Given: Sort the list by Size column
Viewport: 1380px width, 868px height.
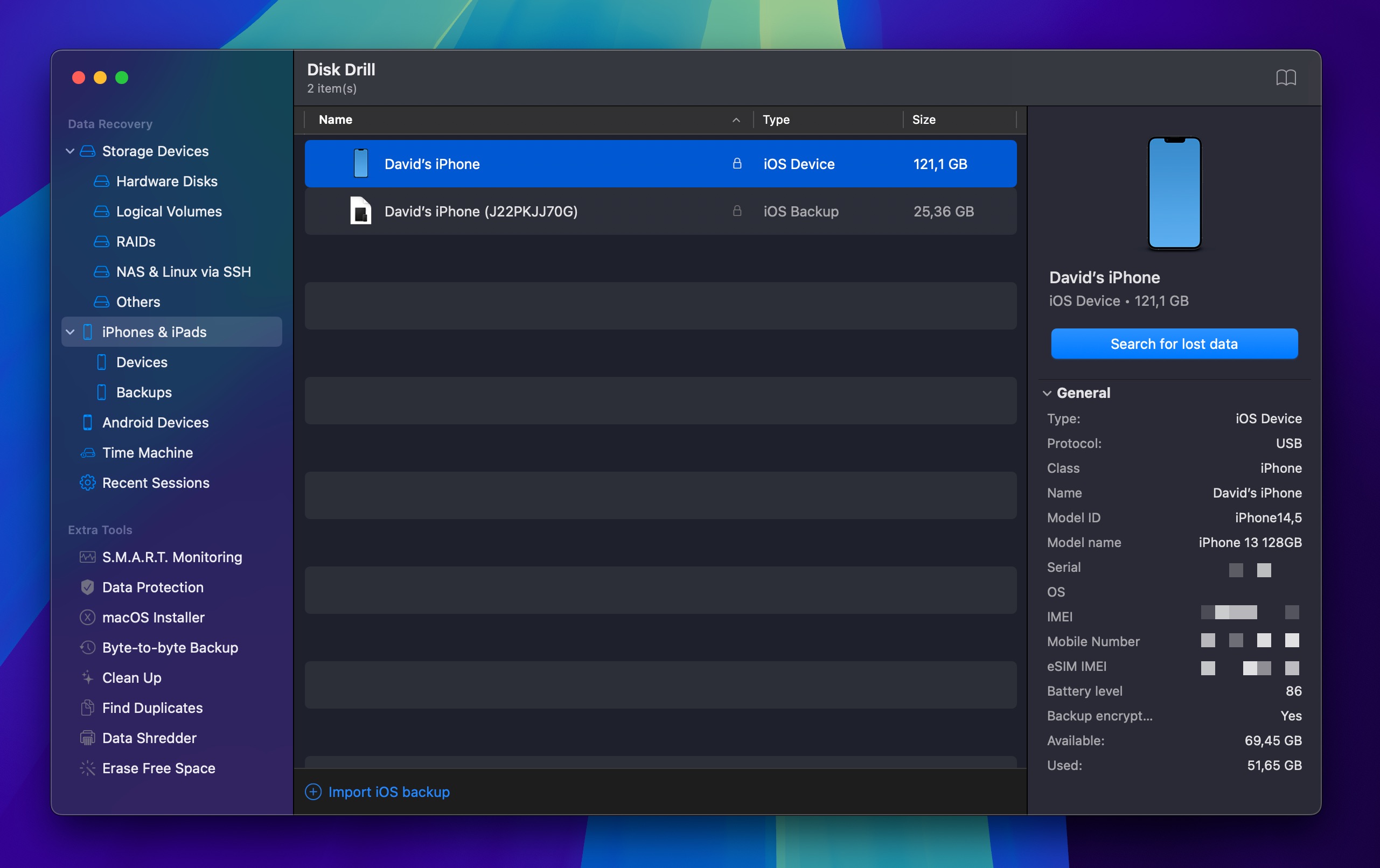Looking at the screenshot, I should [x=923, y=120].
